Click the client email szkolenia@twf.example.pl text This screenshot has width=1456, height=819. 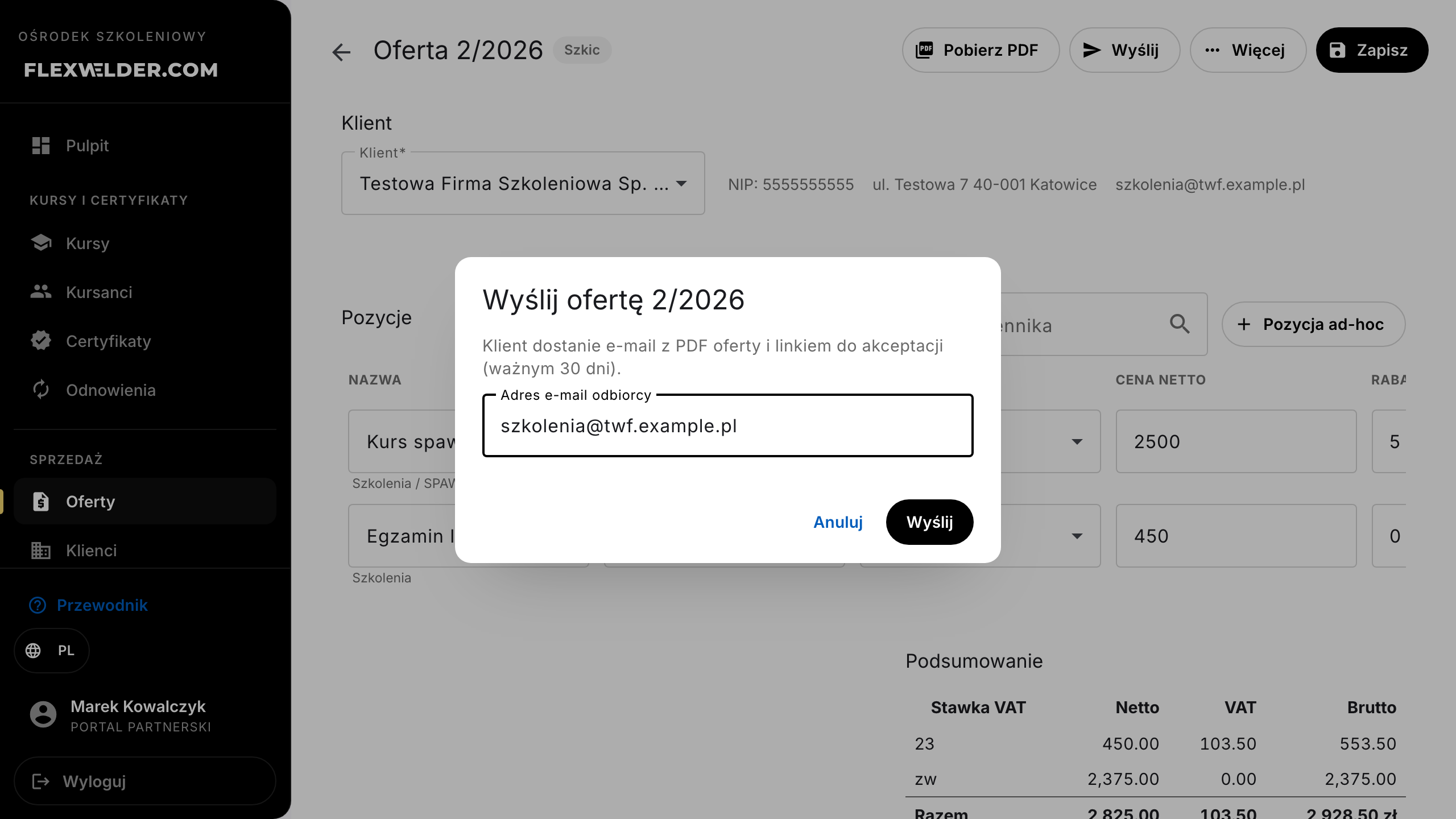point(1210,185)
